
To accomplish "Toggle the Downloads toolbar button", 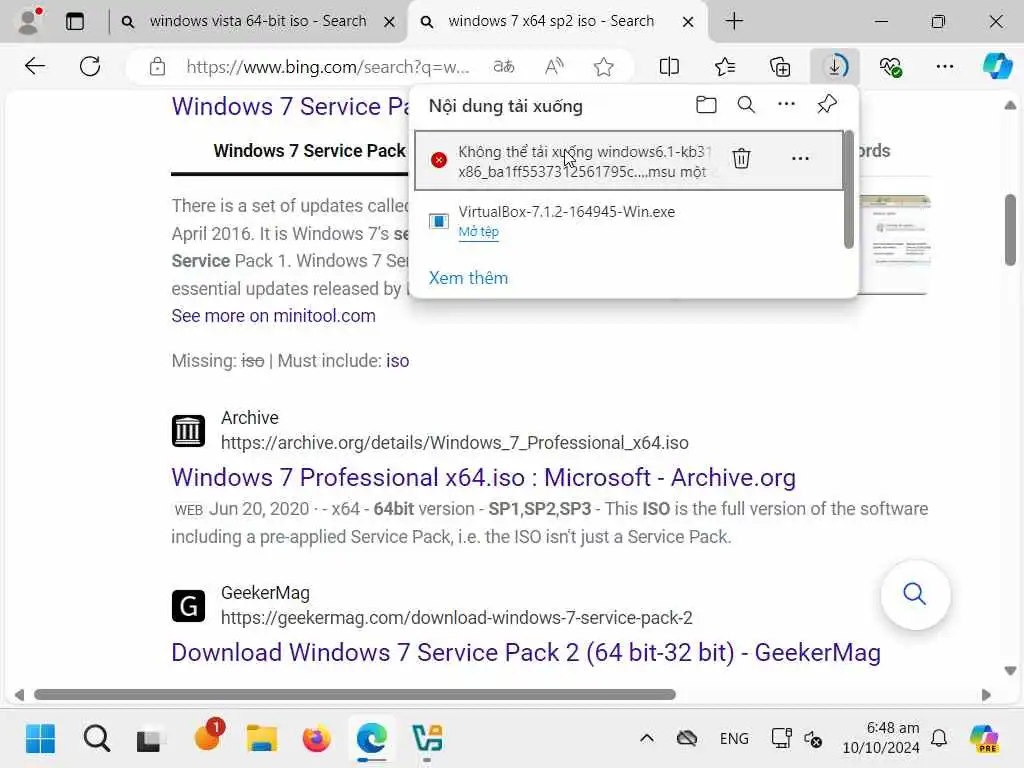I will (x=835, y=67).
